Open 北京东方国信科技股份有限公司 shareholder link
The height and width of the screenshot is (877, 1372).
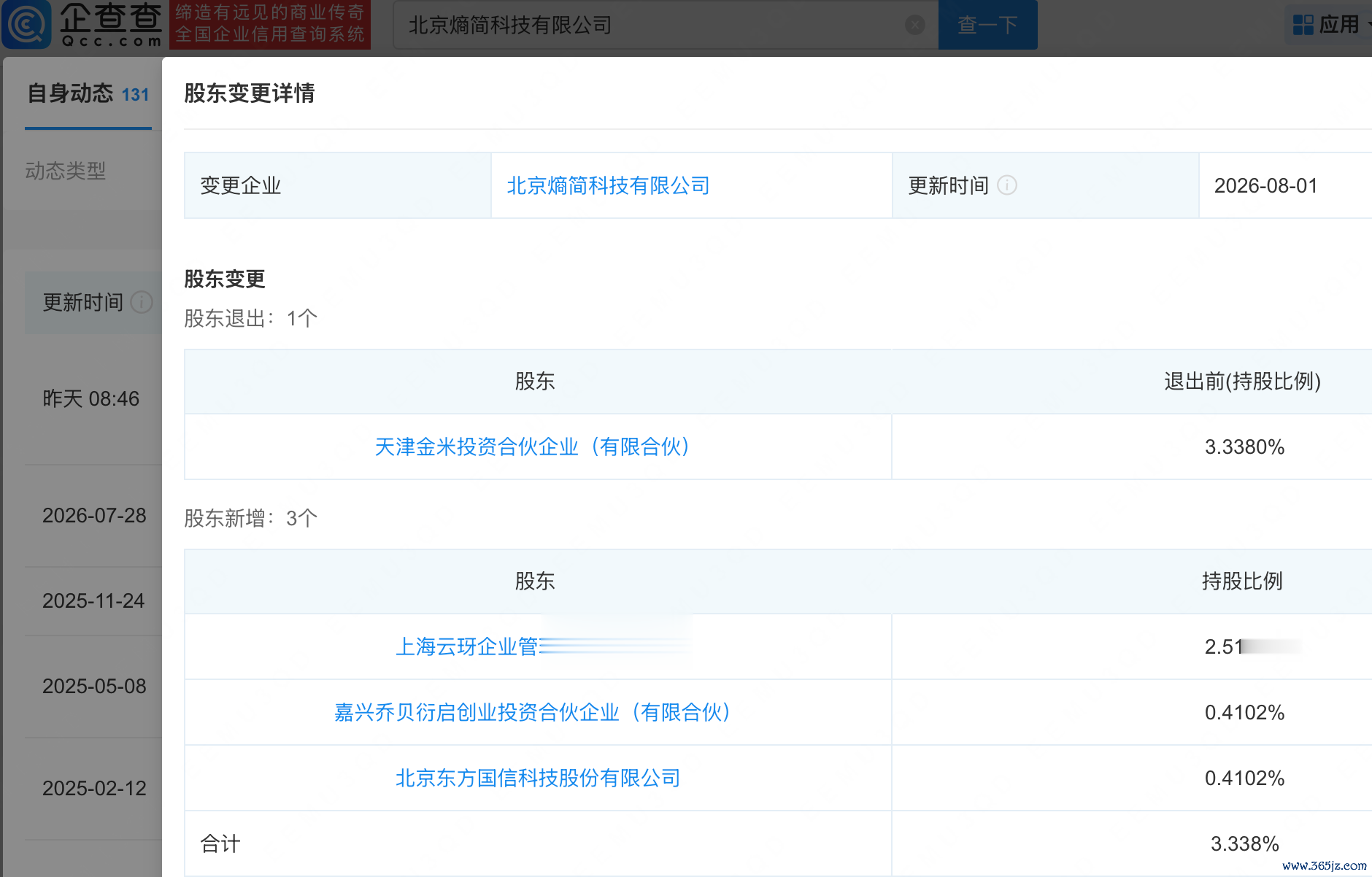point(538,778)
